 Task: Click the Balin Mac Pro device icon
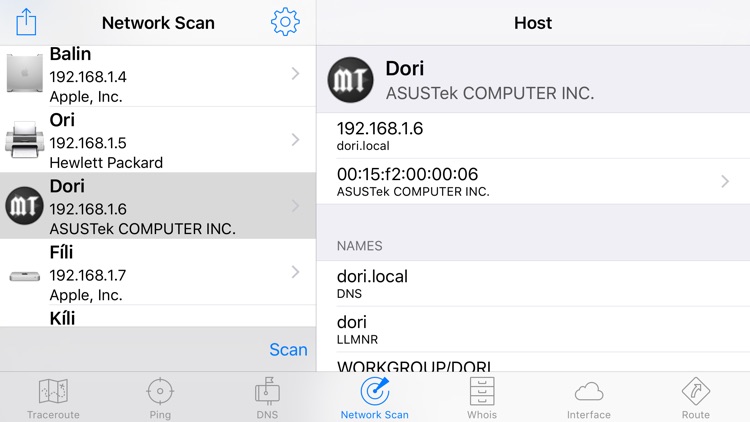coord(24,73)
